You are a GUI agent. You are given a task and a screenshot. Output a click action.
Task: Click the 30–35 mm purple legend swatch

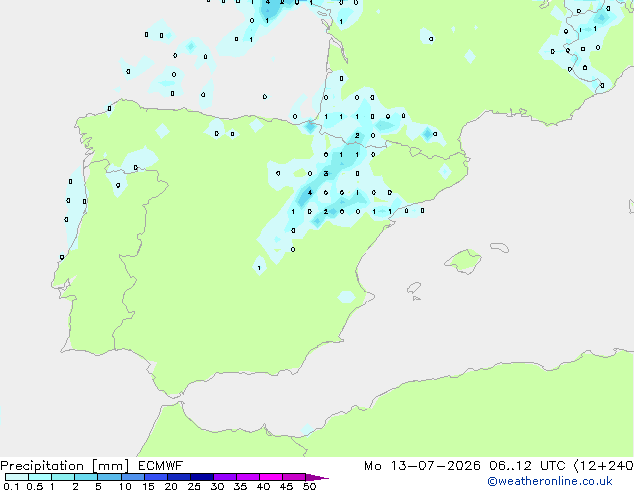pyautogui.click(x=225, y=477)
